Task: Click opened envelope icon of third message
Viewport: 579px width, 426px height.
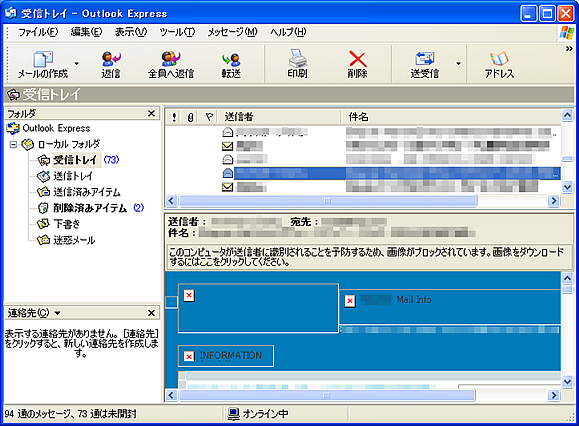Action: pyautogui.click(x=227, y=159)
